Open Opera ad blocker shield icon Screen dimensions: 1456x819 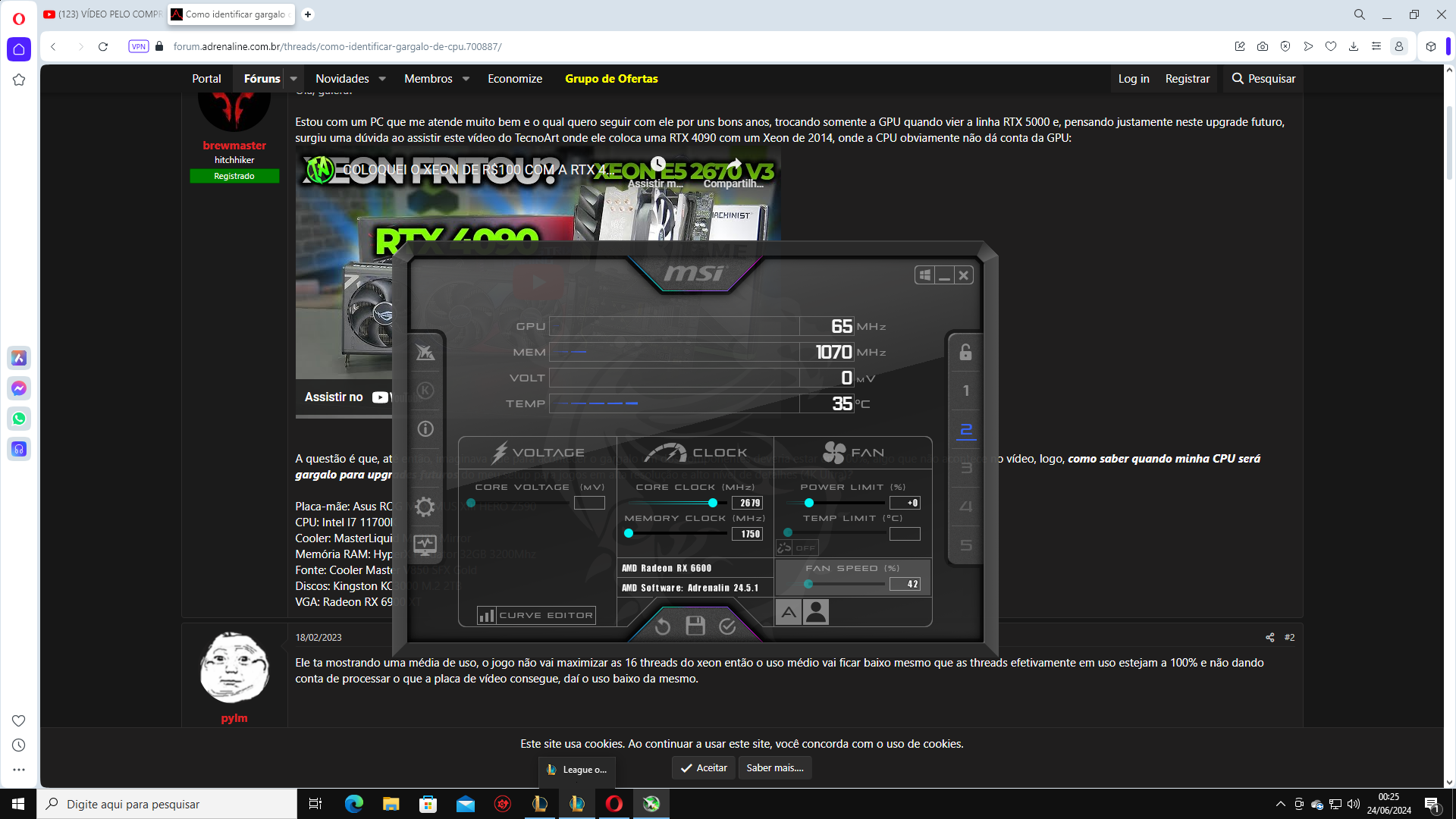[x=1285, y=46]
